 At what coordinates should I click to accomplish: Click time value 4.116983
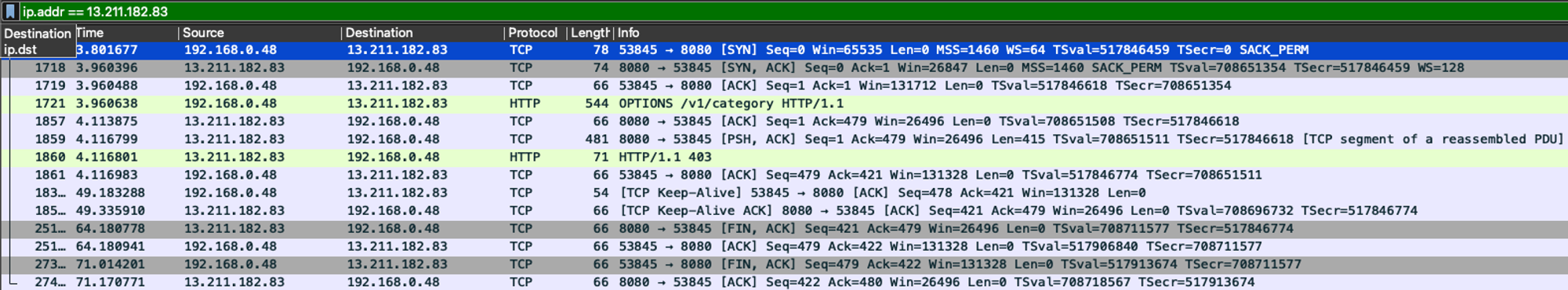(x=107, y=176)
